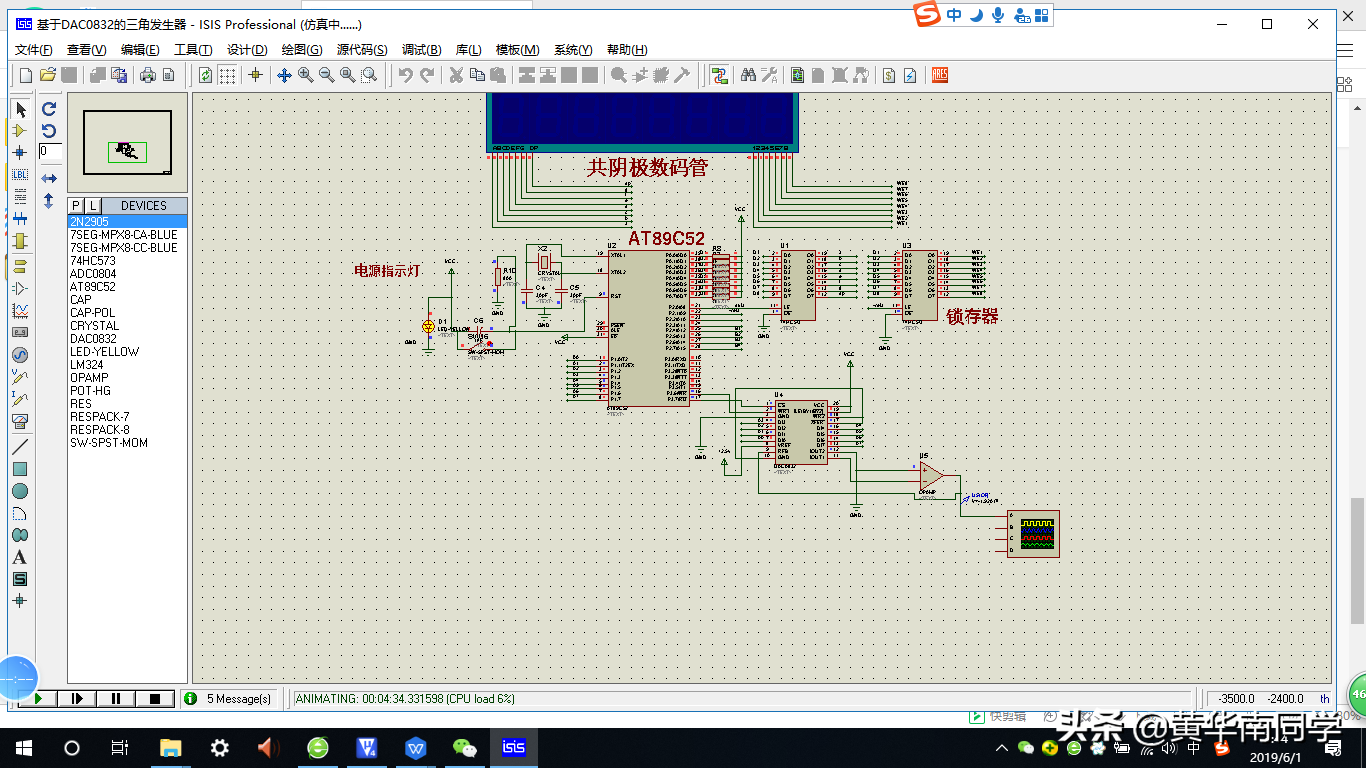Stop the simulation
Screen dimensions: 1366x768
(x=154, y=699)
